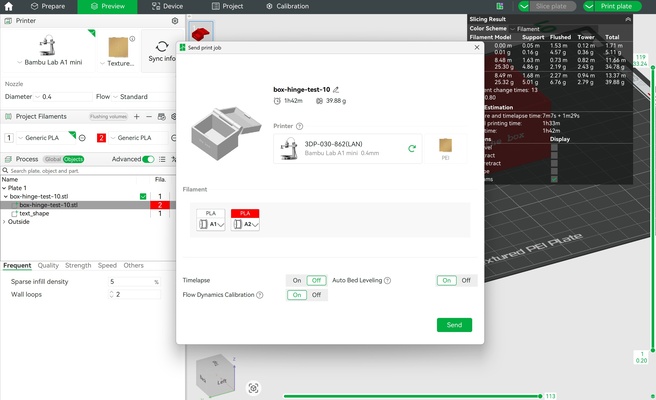Viewport: 656px width, 400px height.
Task: Click the green icon left of Slice plate
Action: pyautogui.click(x=500, y=6)
